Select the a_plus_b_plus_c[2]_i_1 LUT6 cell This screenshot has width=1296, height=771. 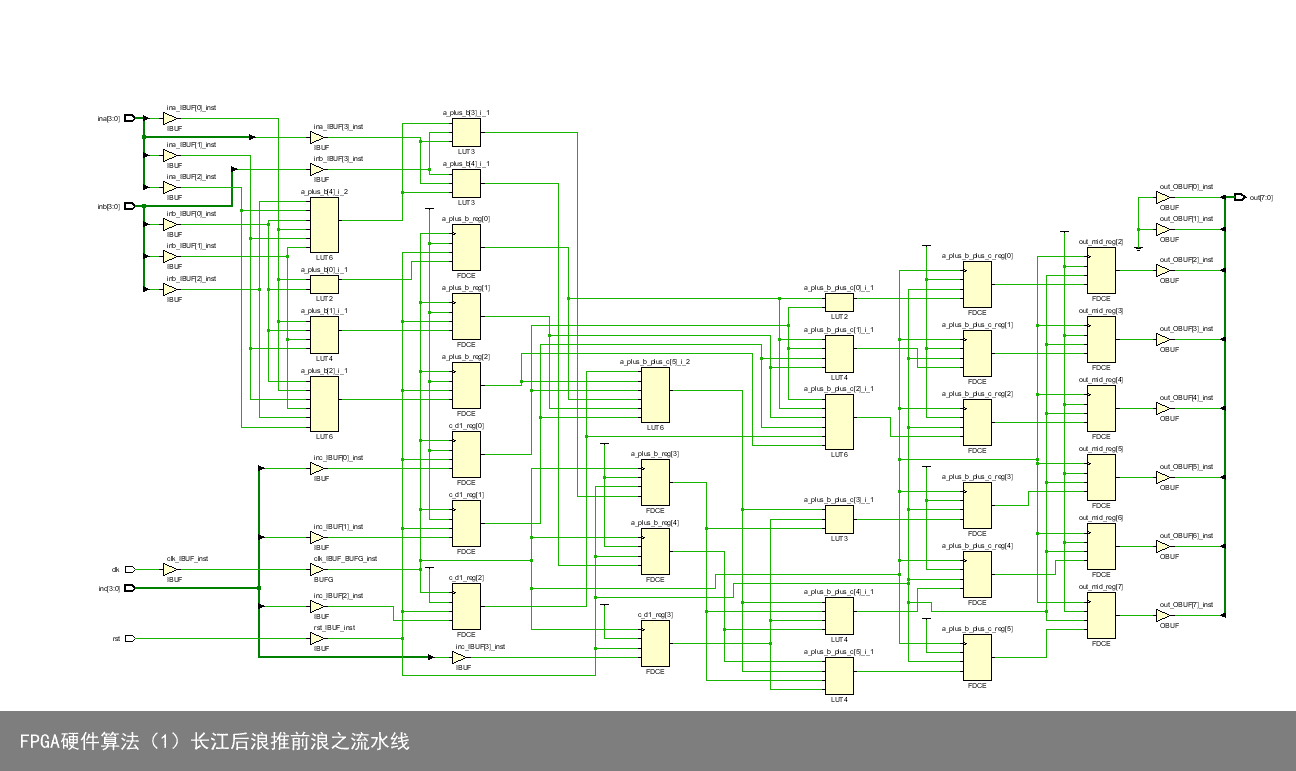[x=839, y=422]
